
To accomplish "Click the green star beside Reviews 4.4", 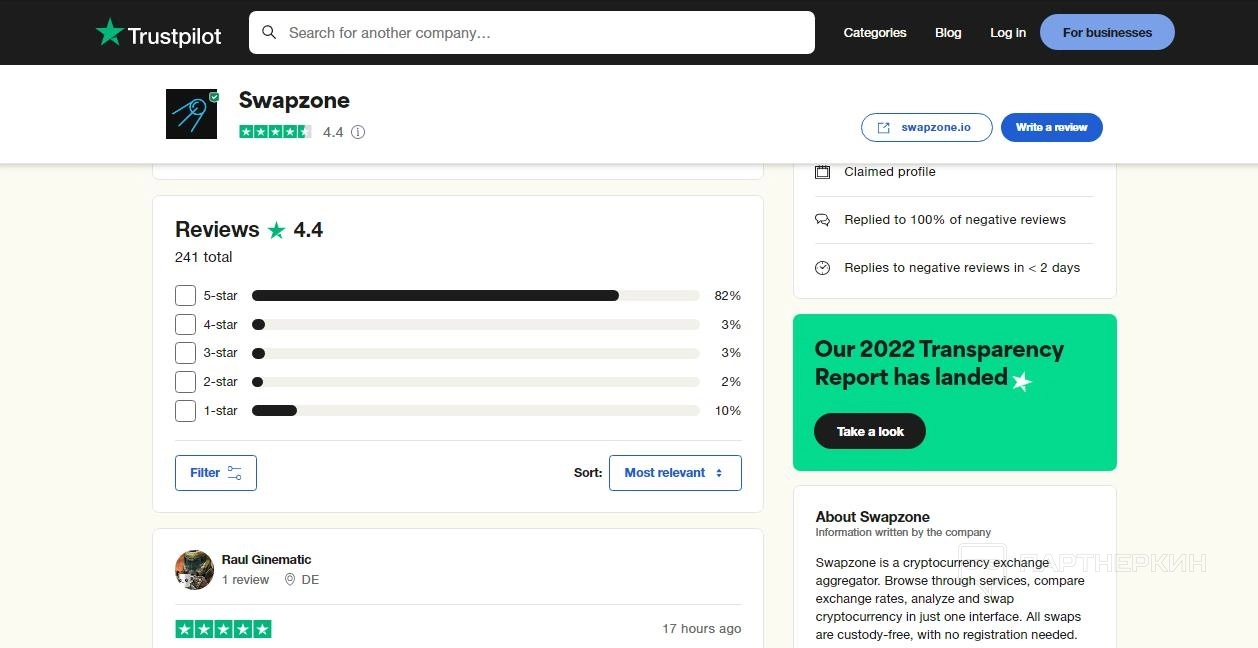I will point(277,230).
